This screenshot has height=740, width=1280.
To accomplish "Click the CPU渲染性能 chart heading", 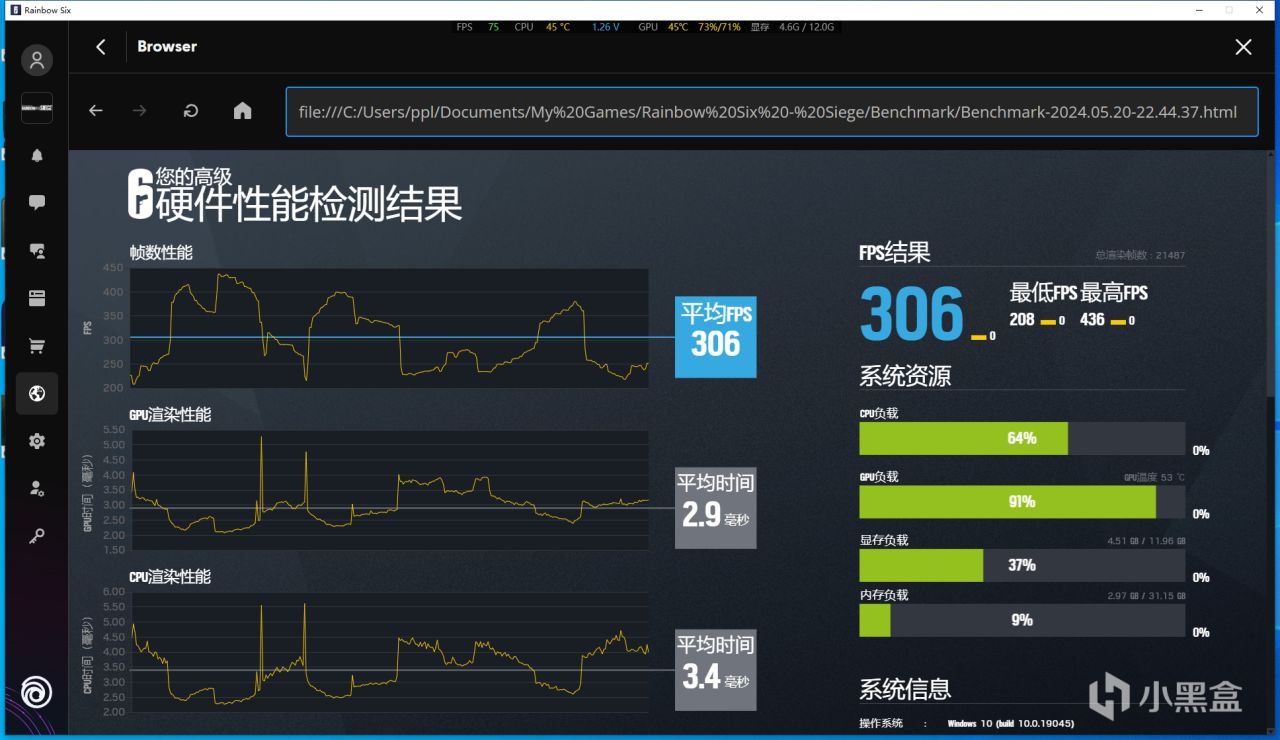I will point(170,577).
